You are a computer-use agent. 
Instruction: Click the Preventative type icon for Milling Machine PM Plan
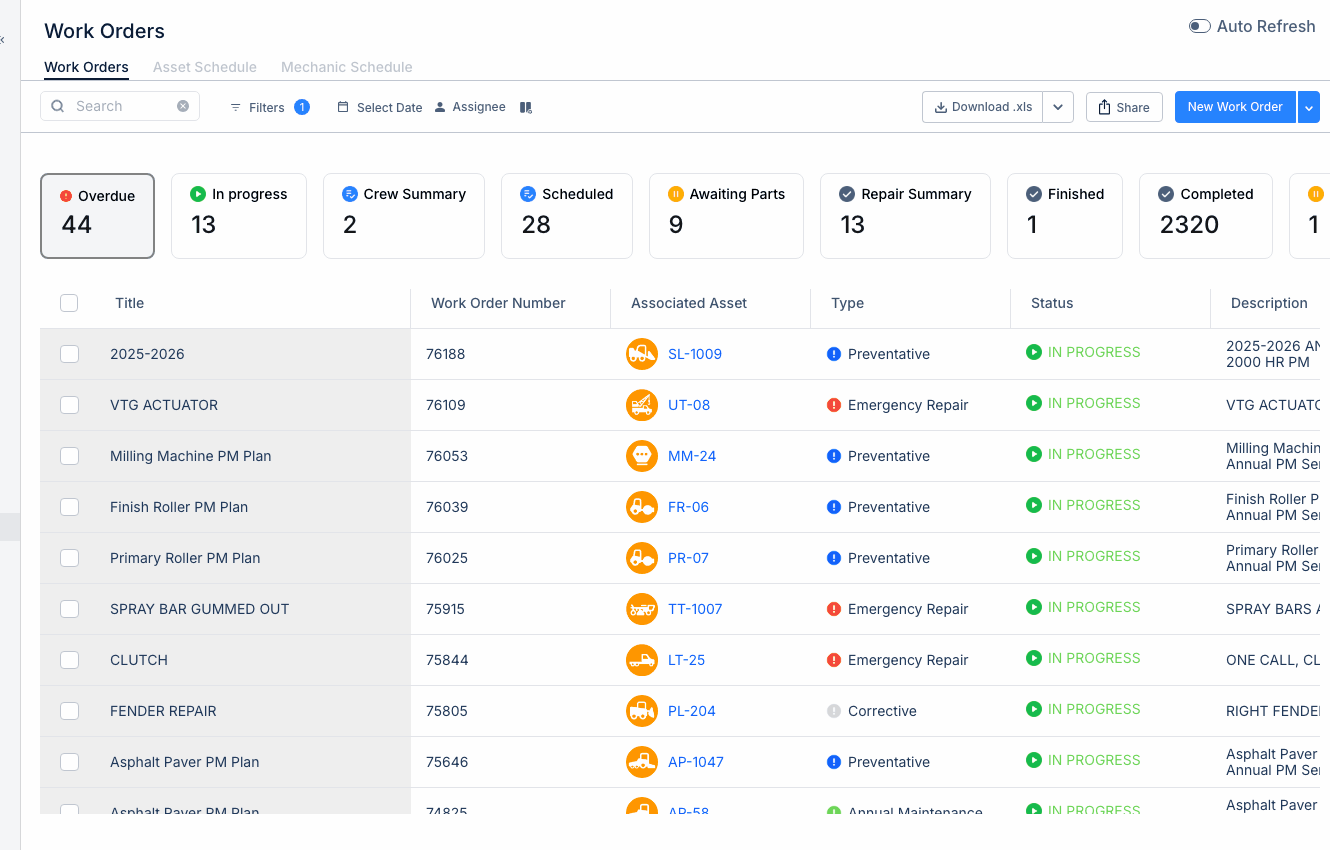pyautogui.click(x=834, y=456)
